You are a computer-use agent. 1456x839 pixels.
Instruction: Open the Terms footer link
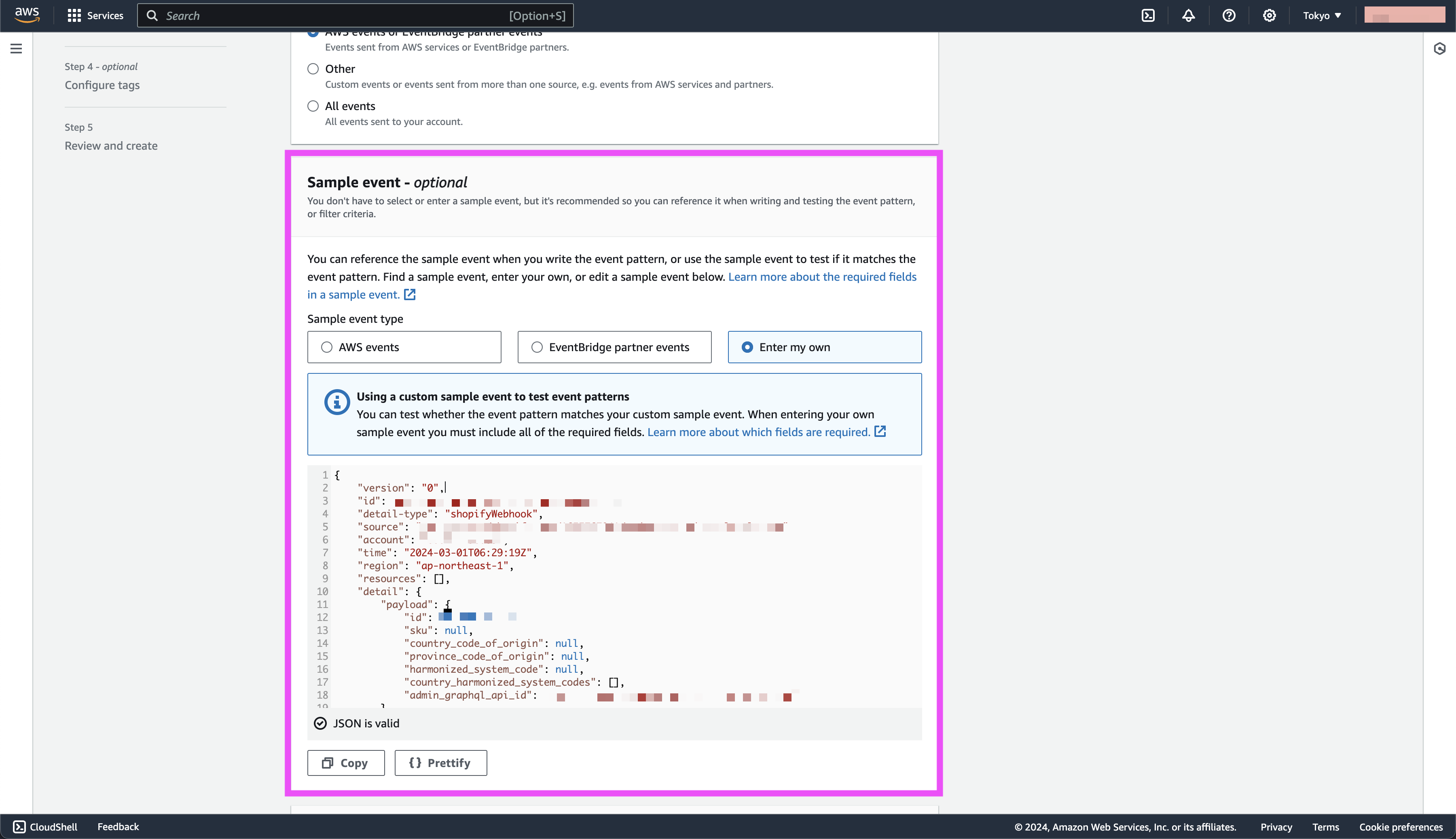(x=1325, y=827)
